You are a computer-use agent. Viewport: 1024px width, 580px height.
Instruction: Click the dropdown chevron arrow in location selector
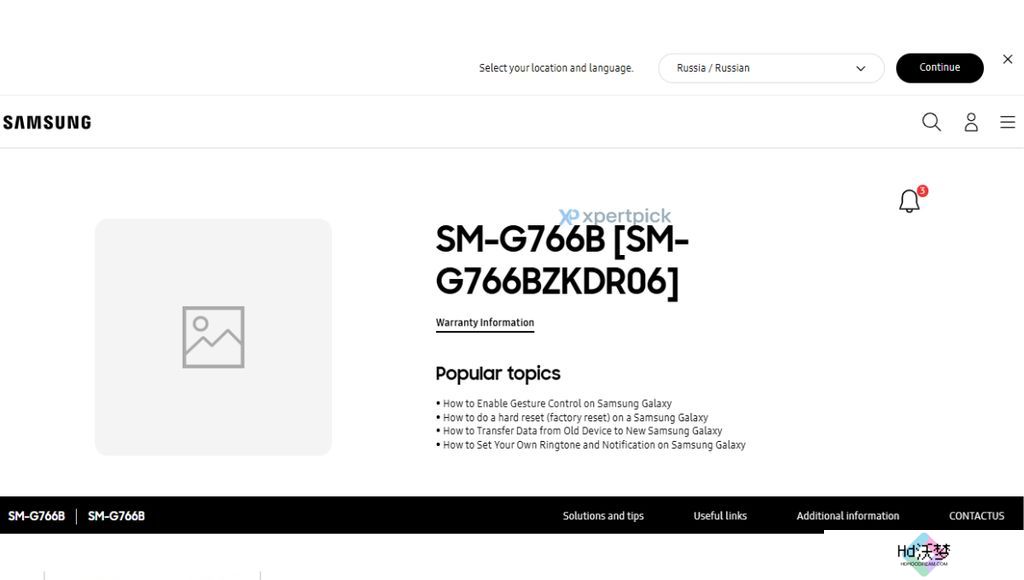coord(861,69)
